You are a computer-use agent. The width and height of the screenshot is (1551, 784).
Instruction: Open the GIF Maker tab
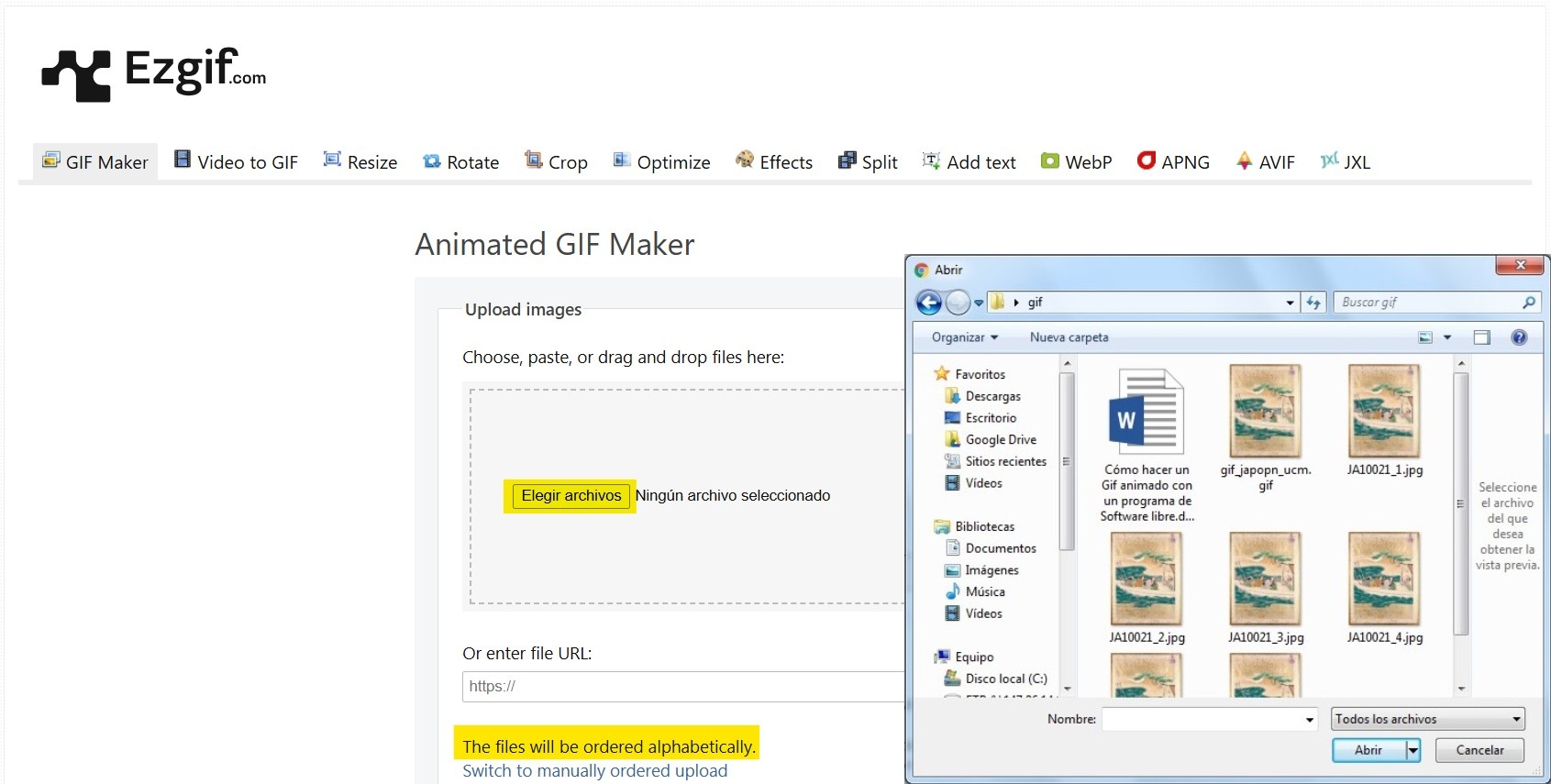point(95,162)
